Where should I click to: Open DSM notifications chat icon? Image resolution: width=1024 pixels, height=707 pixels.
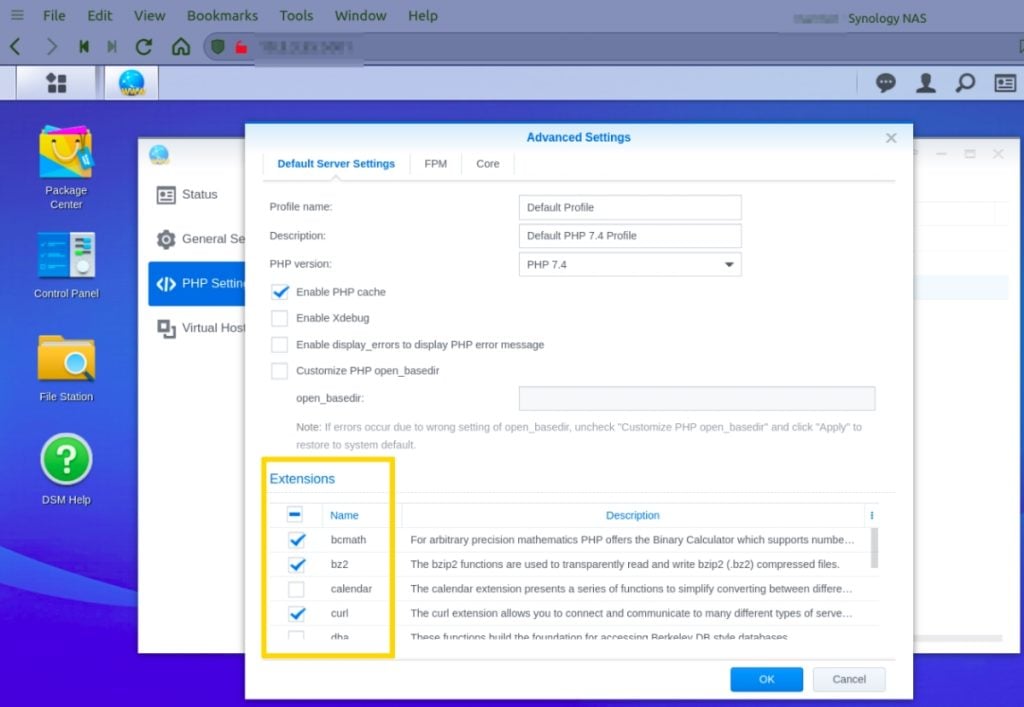click(886, 83)
